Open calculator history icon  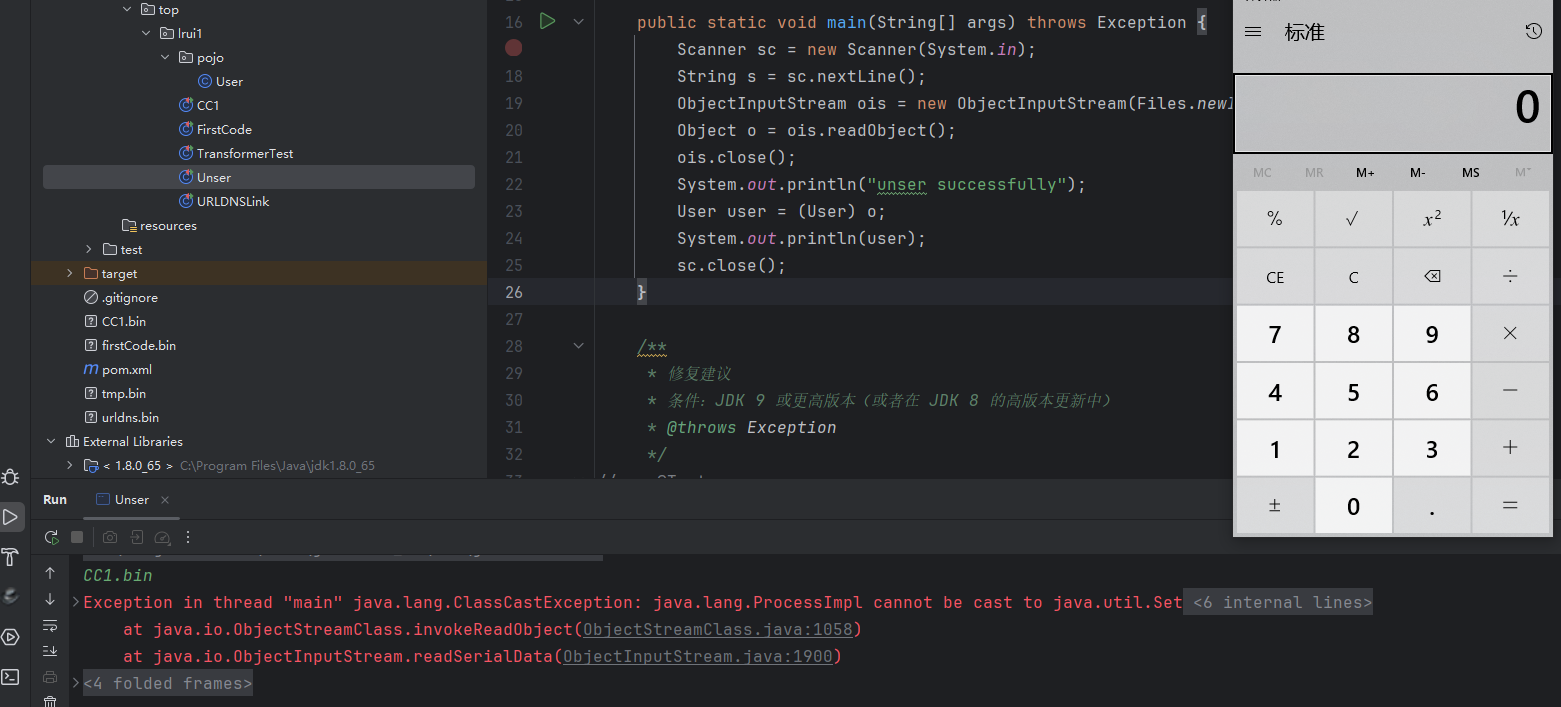point(1533,32)
